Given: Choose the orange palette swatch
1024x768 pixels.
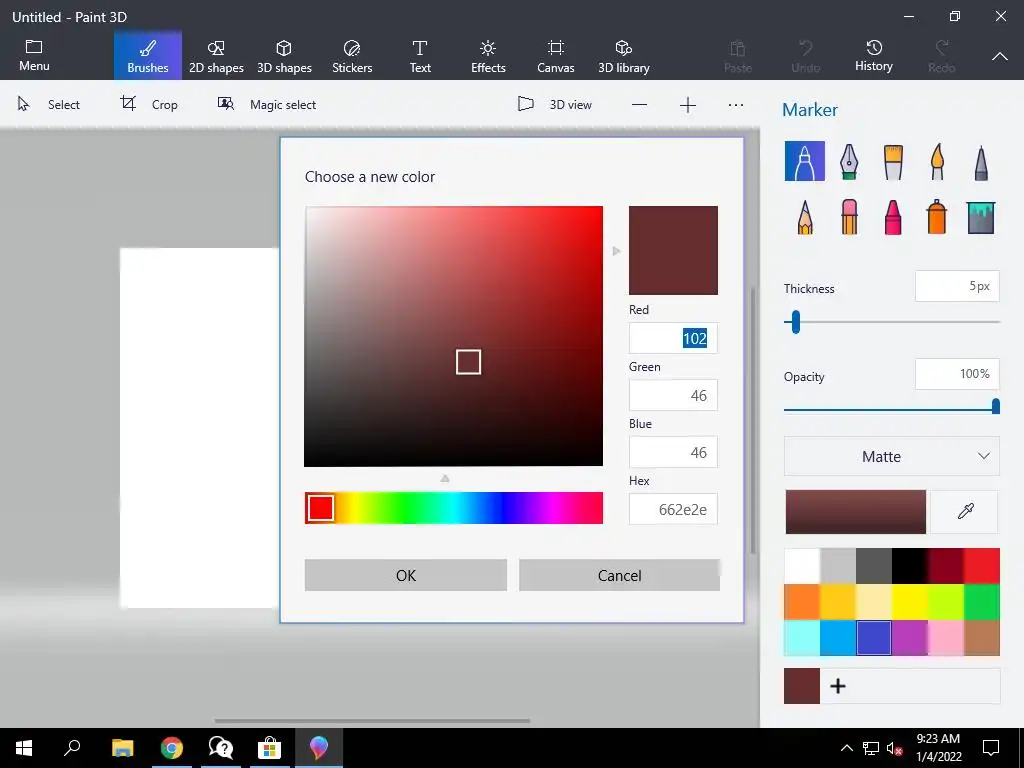Looking at the screenshot, I should (802, 602).
